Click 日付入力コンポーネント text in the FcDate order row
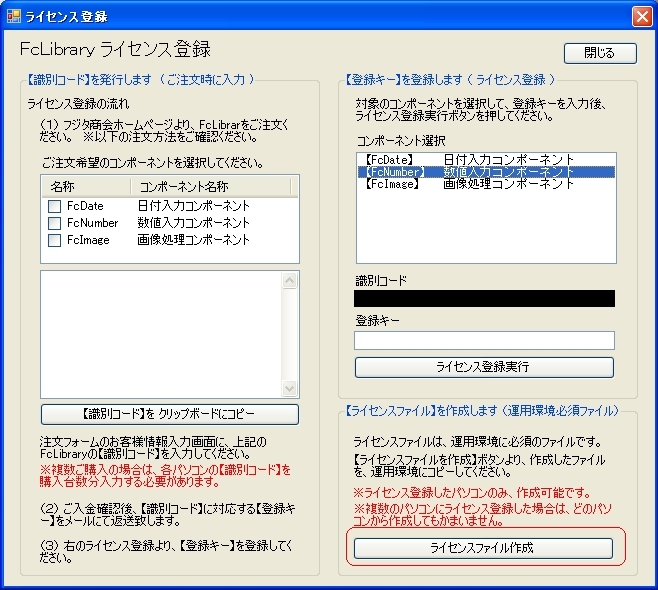Image resolution: width=658 pixels, height=590 pixels. pyautogui.click(x=193, y=206)
